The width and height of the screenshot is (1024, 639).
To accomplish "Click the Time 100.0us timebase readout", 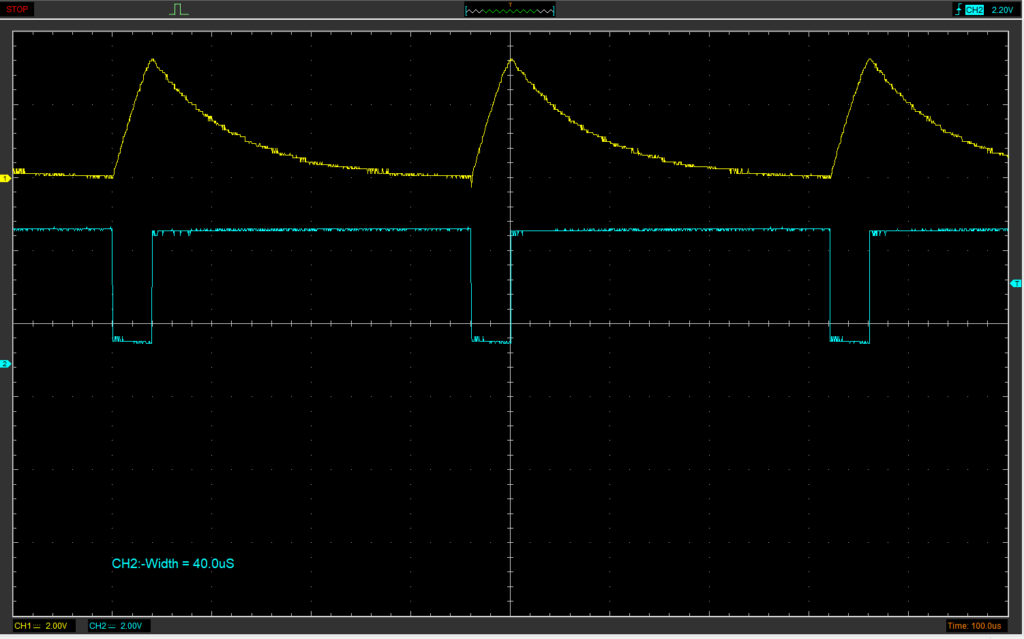I will click(980, 626).
